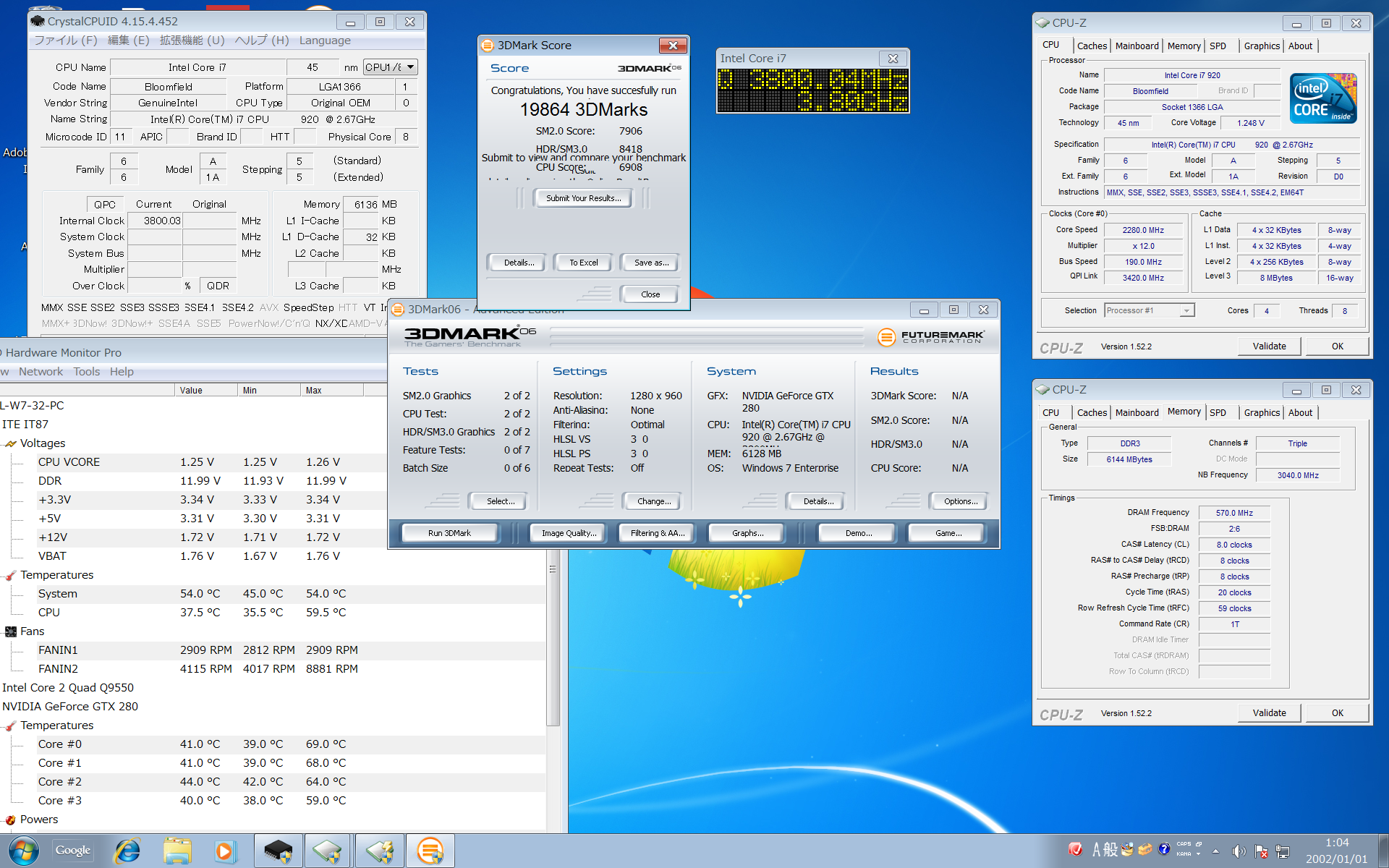Open the IME toolbox icon
Screen dimensions: 1389x868
tap(1145, 849)
